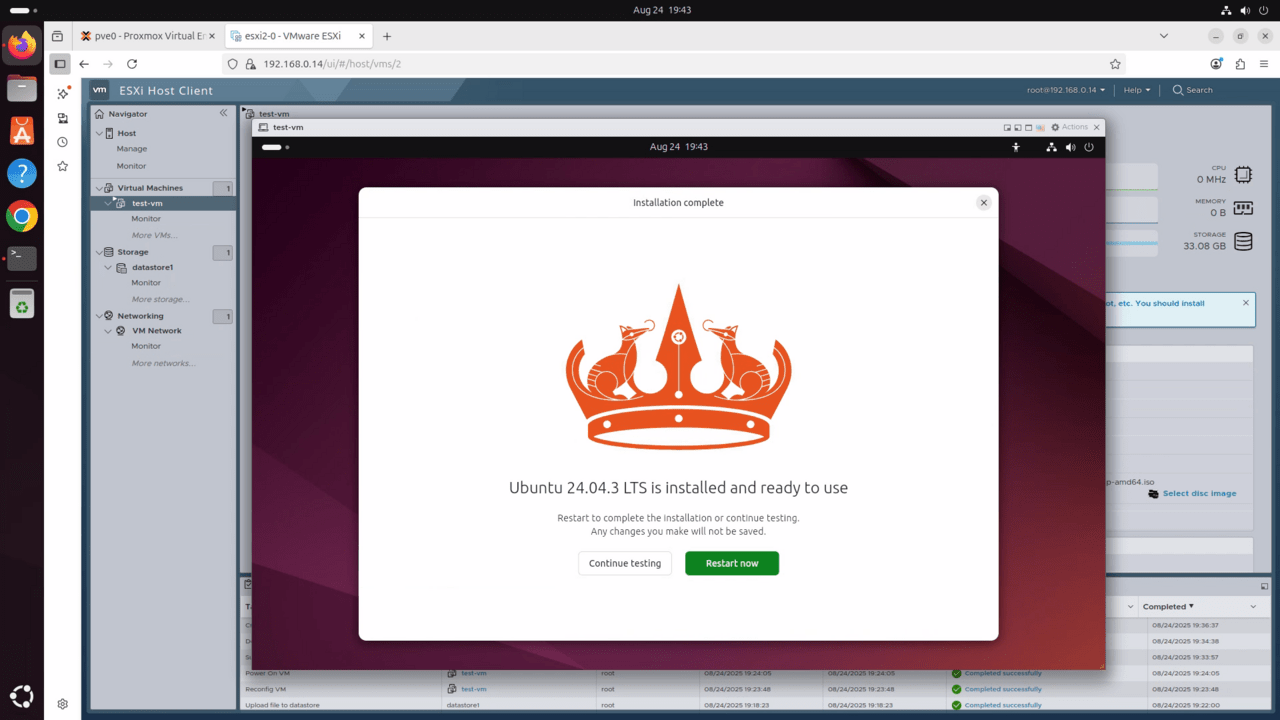Open the guest VM wired network icon
This screenshot has width=1280, height=720.
pyautogui.click(x=1051, y=147)
